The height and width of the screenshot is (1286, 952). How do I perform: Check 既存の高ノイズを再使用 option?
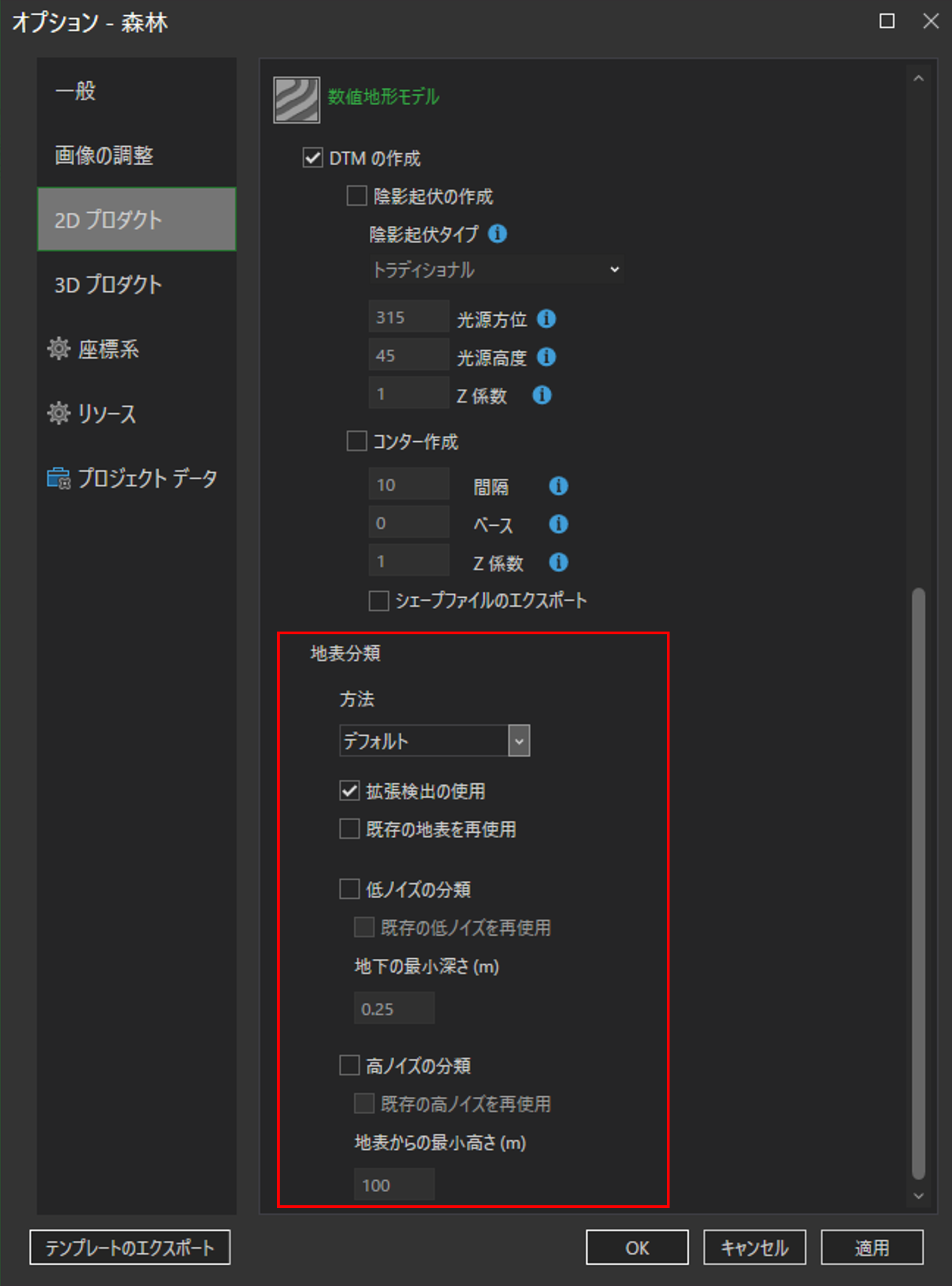[364, 1104]
